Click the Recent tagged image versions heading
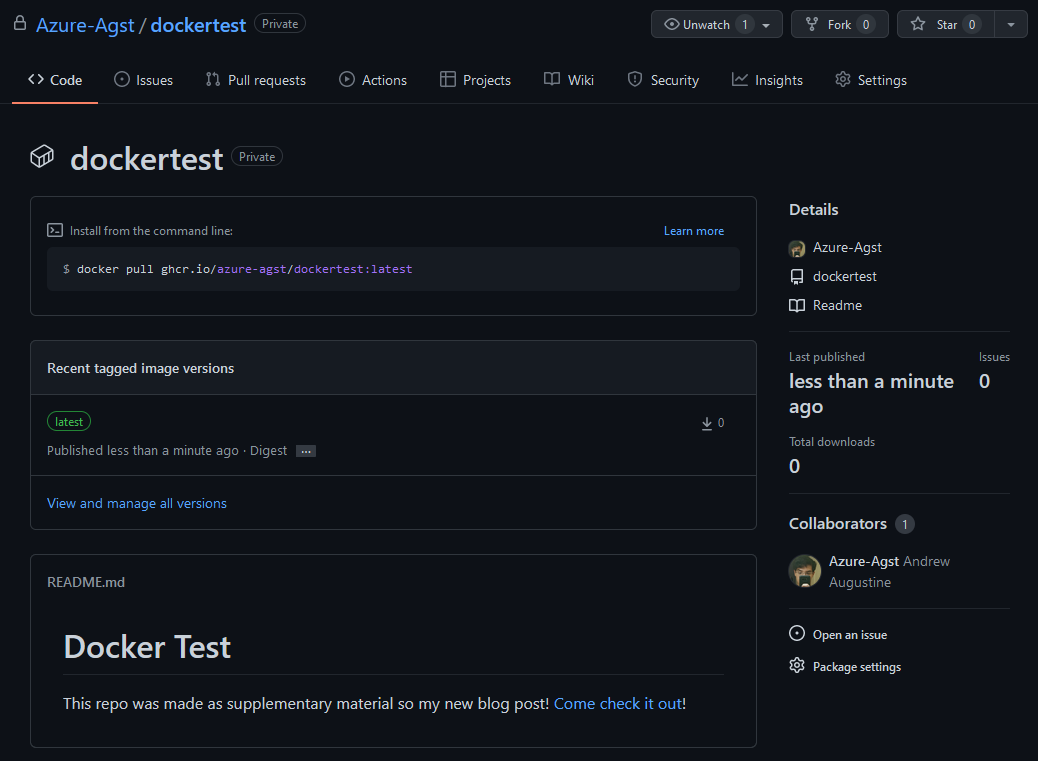 140,369
